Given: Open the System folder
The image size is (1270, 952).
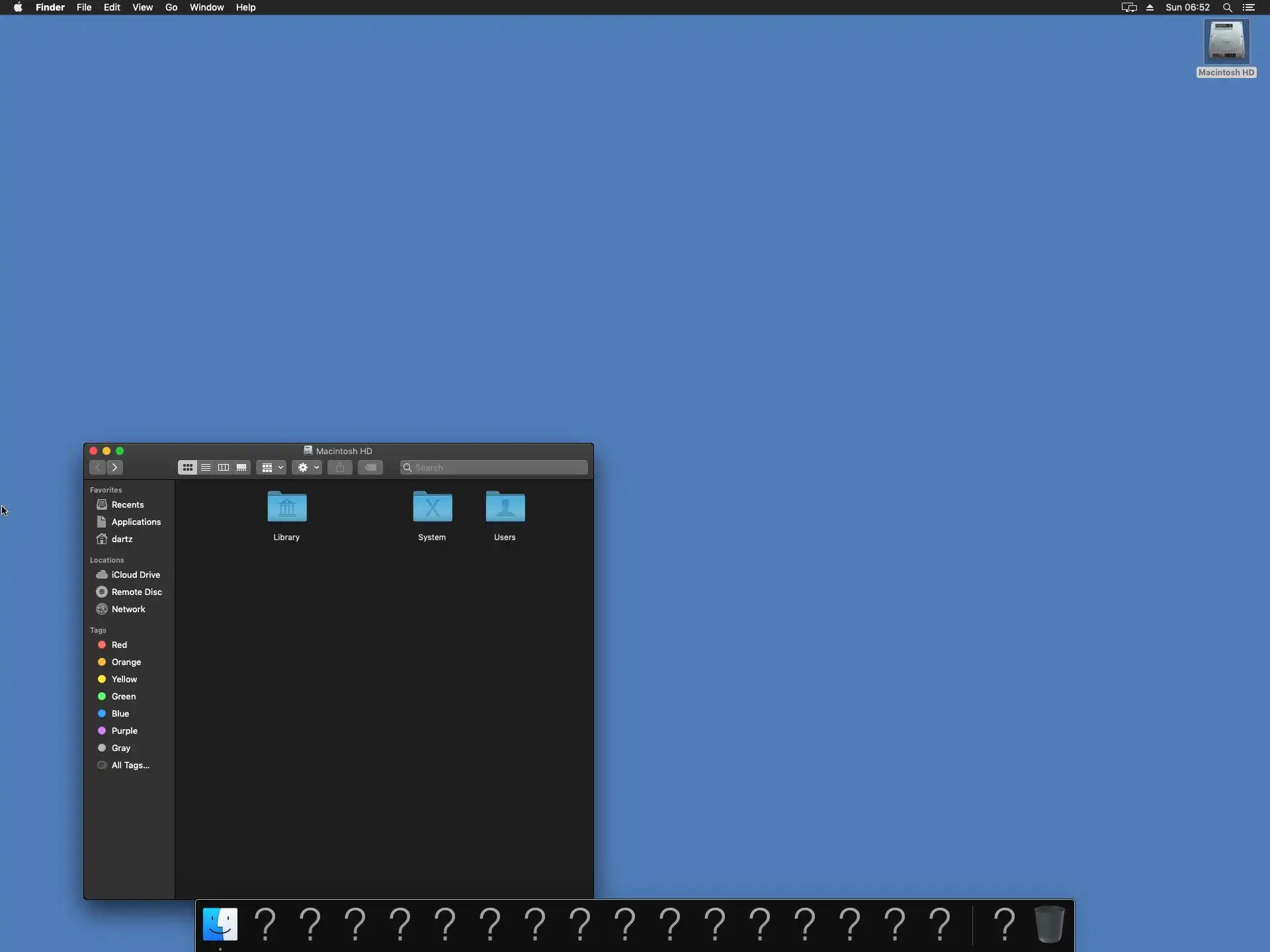Looking at the screenshot, I should coord(433,508).
